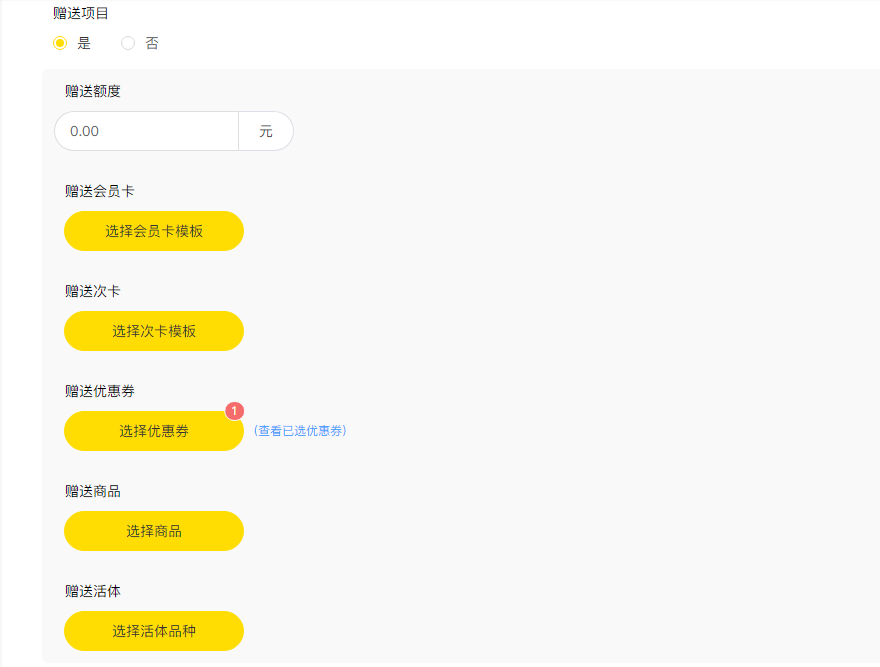Click the 选择会员卡模板 button
This screenshot has width=880, height=667.
[x=154, y=231]
